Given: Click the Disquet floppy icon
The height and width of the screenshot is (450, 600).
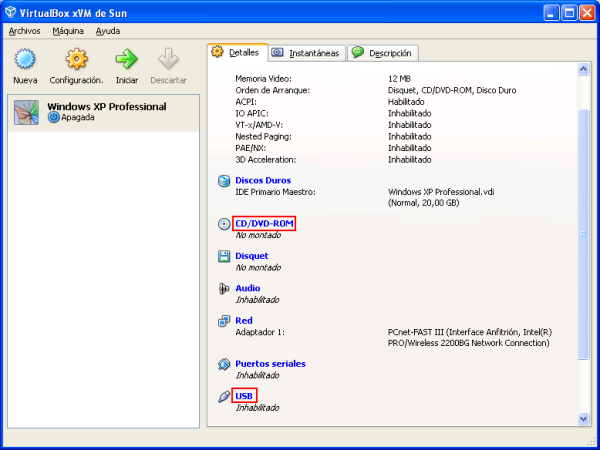Looking at the screenshot, I should point(224,256).
